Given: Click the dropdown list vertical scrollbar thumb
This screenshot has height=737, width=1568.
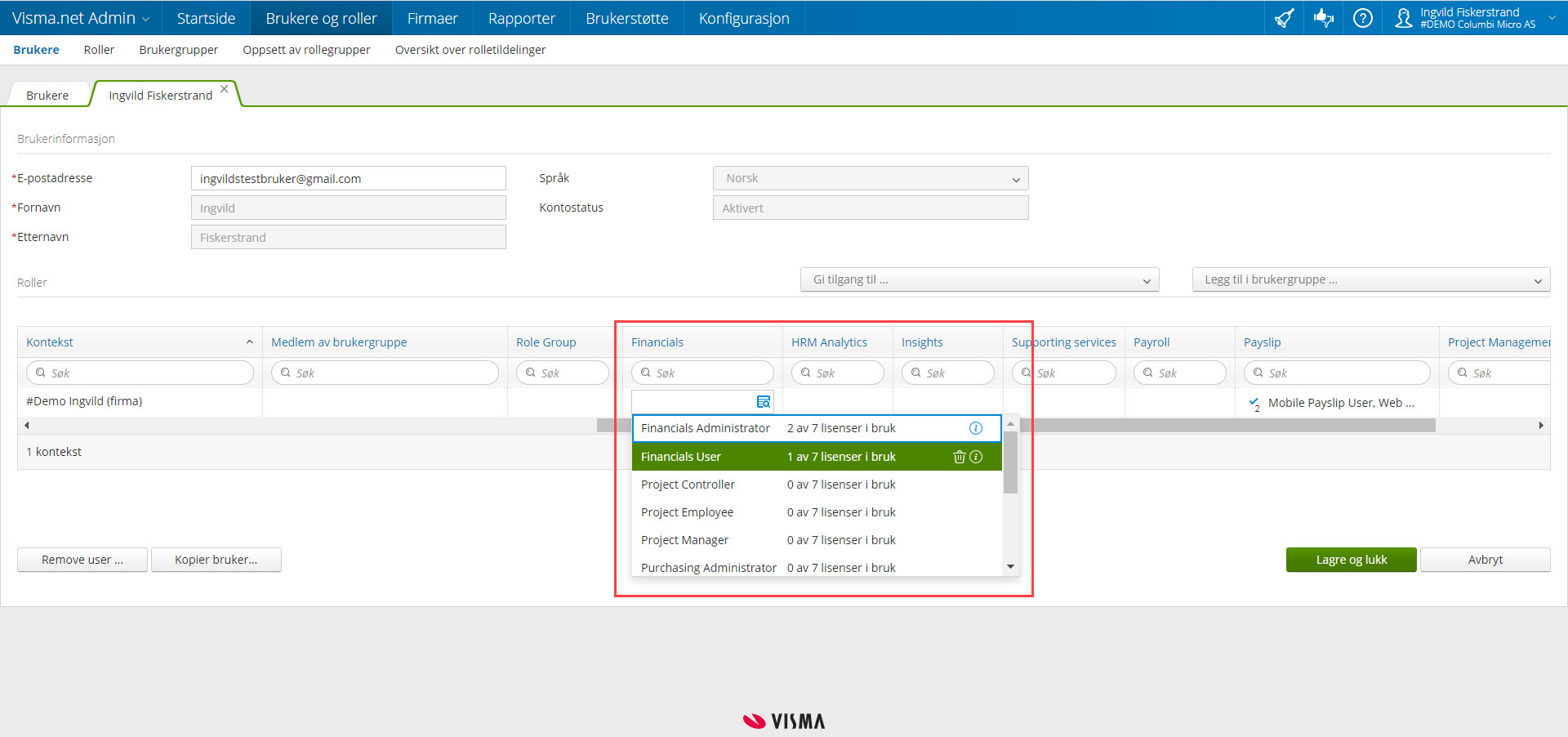Looking at the screenshot, I should click(1010, 462).
